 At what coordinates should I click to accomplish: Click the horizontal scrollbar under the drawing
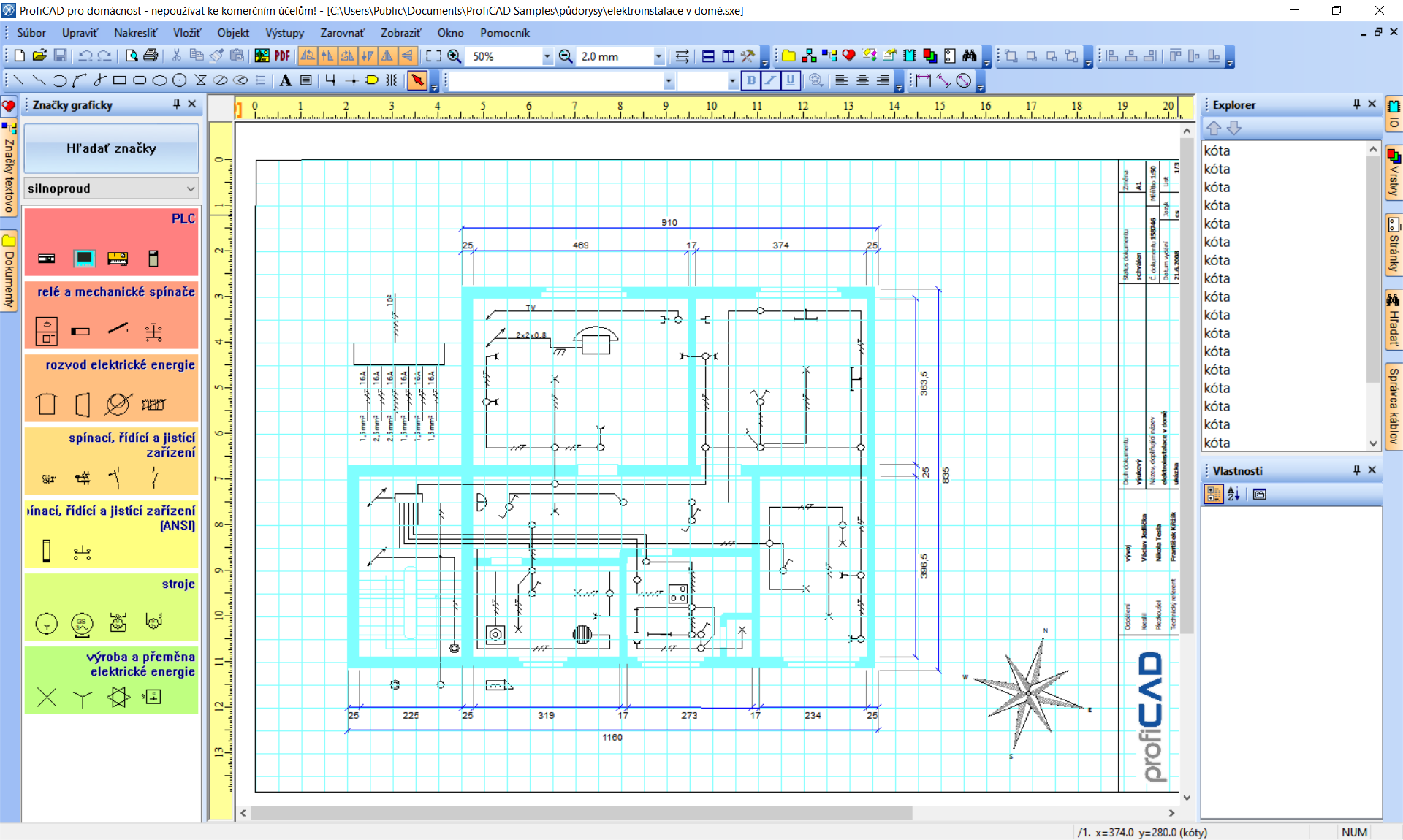581,813
